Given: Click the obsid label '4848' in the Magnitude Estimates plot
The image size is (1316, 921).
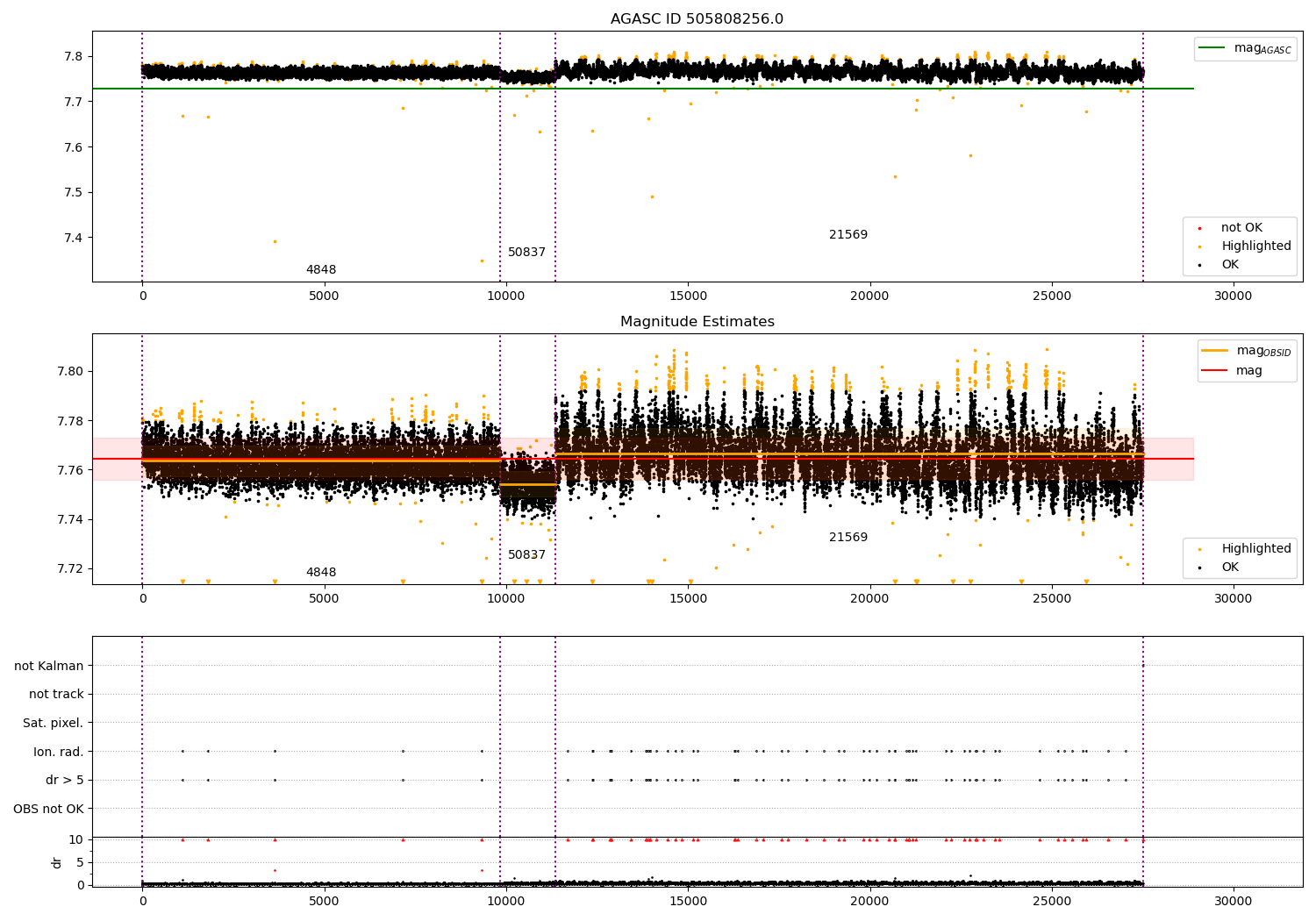Looking at the screenshot, I should [321, 573].
